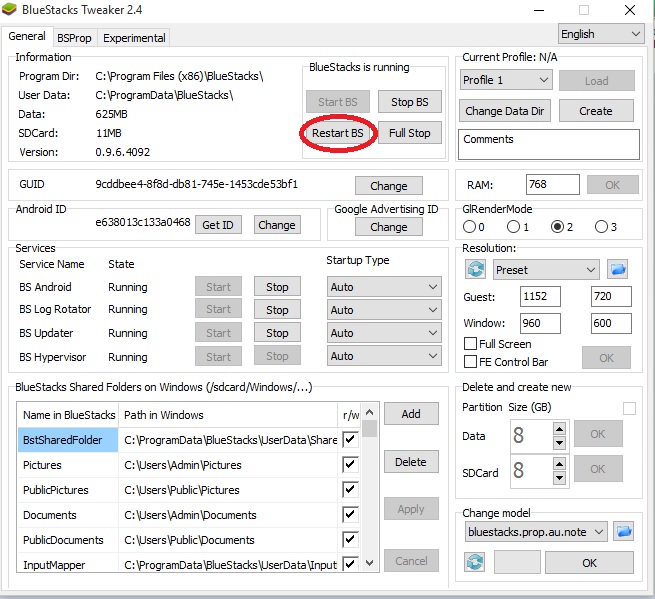Click the Guest height field 720

(611, 296)
